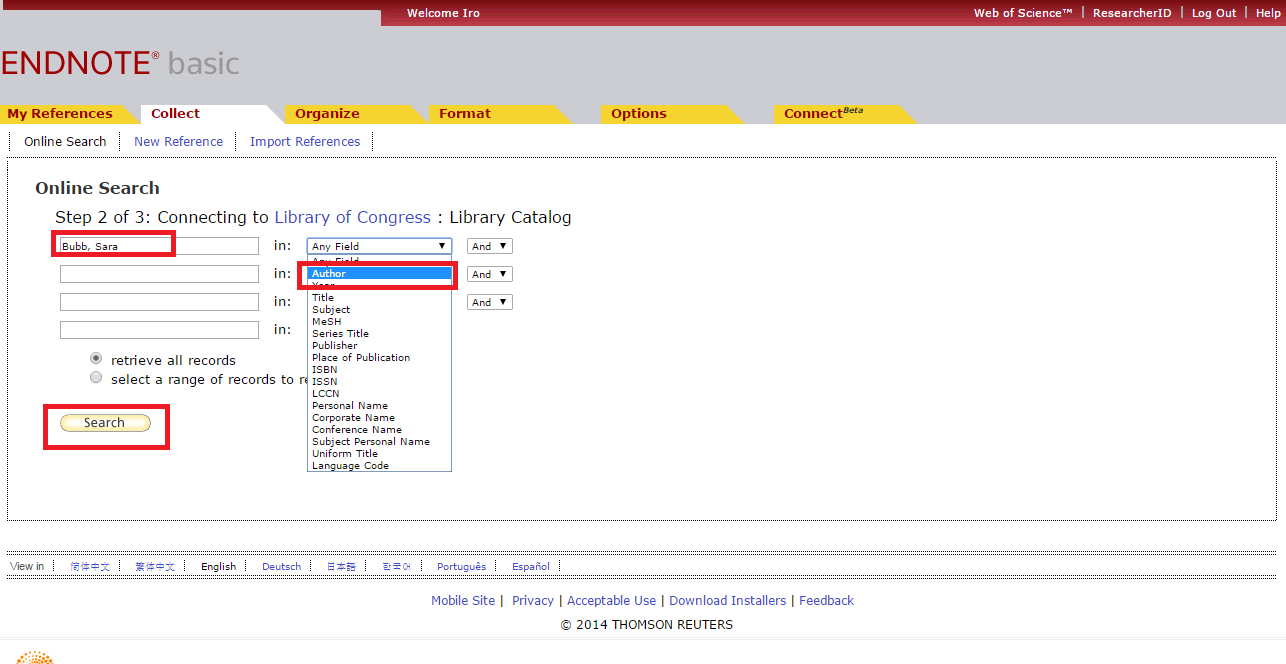Switch language to Japanese 日本語
The image size is (1286, 664).
point(341,566)
